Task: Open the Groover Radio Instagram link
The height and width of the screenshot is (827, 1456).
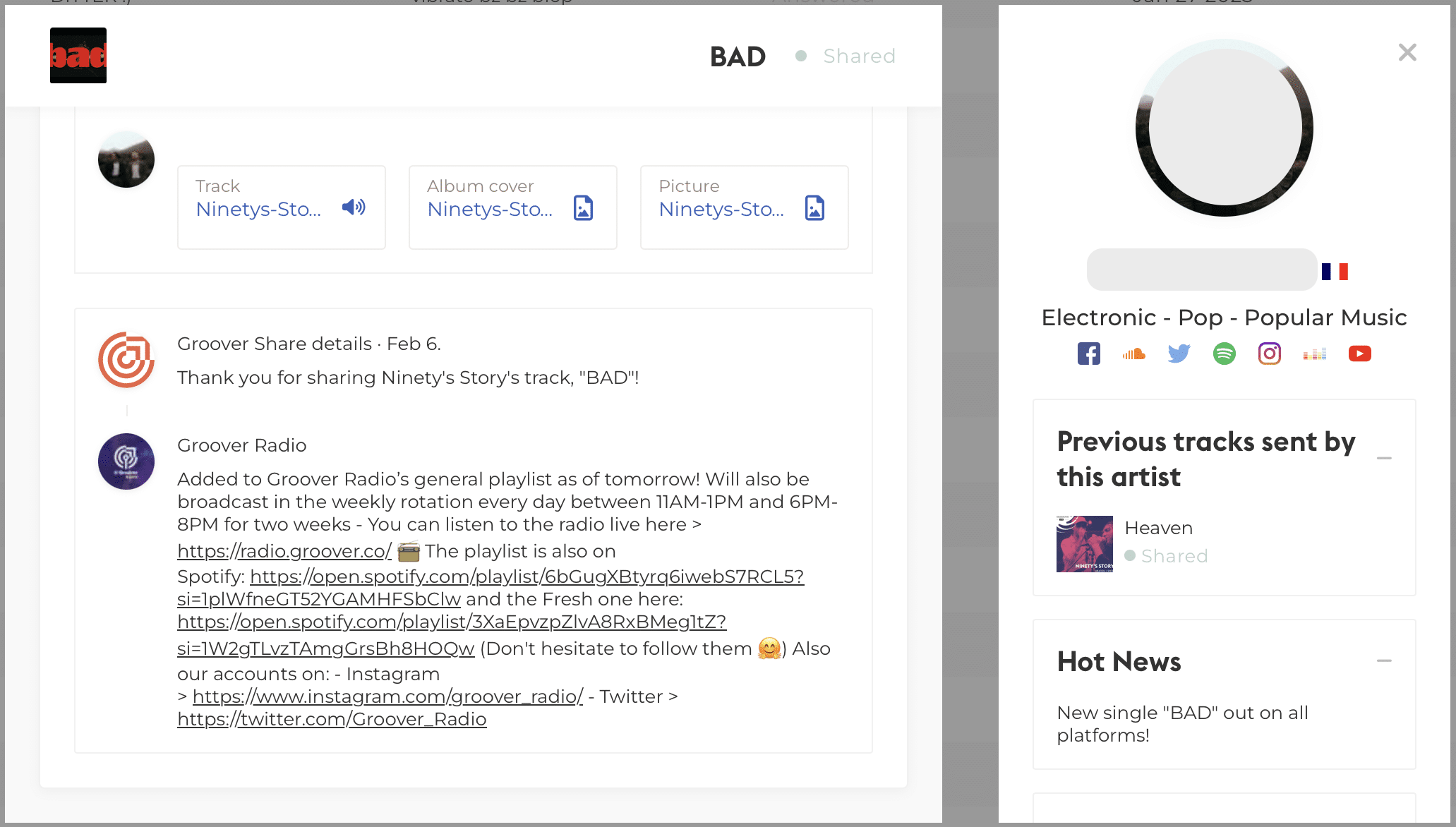Action: coord(387,696)
